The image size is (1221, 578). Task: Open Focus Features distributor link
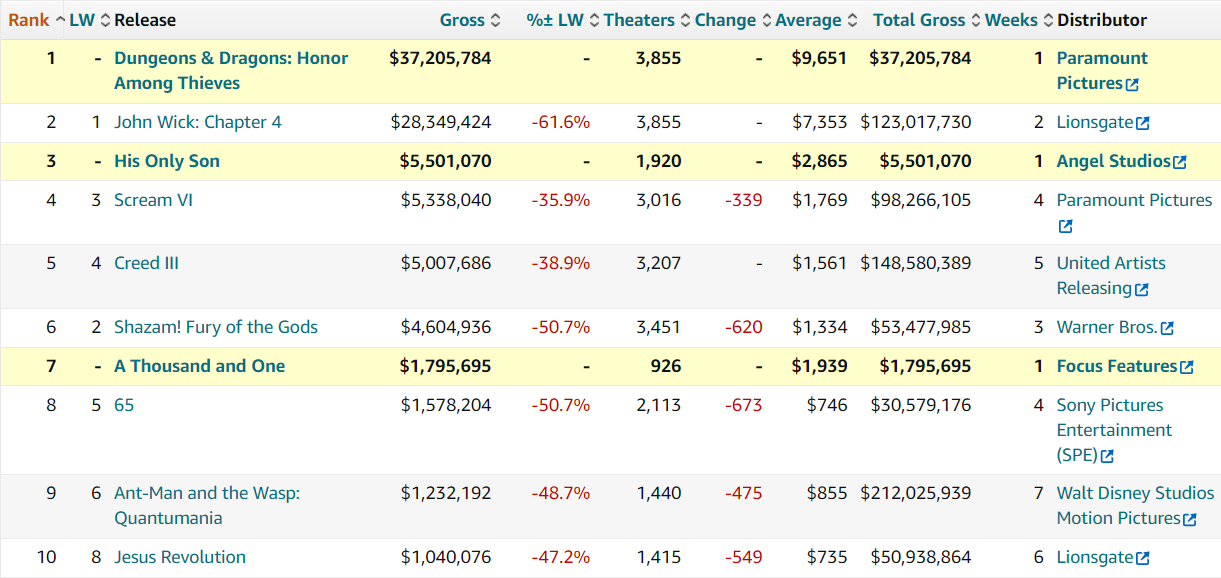coord(1117,366)
